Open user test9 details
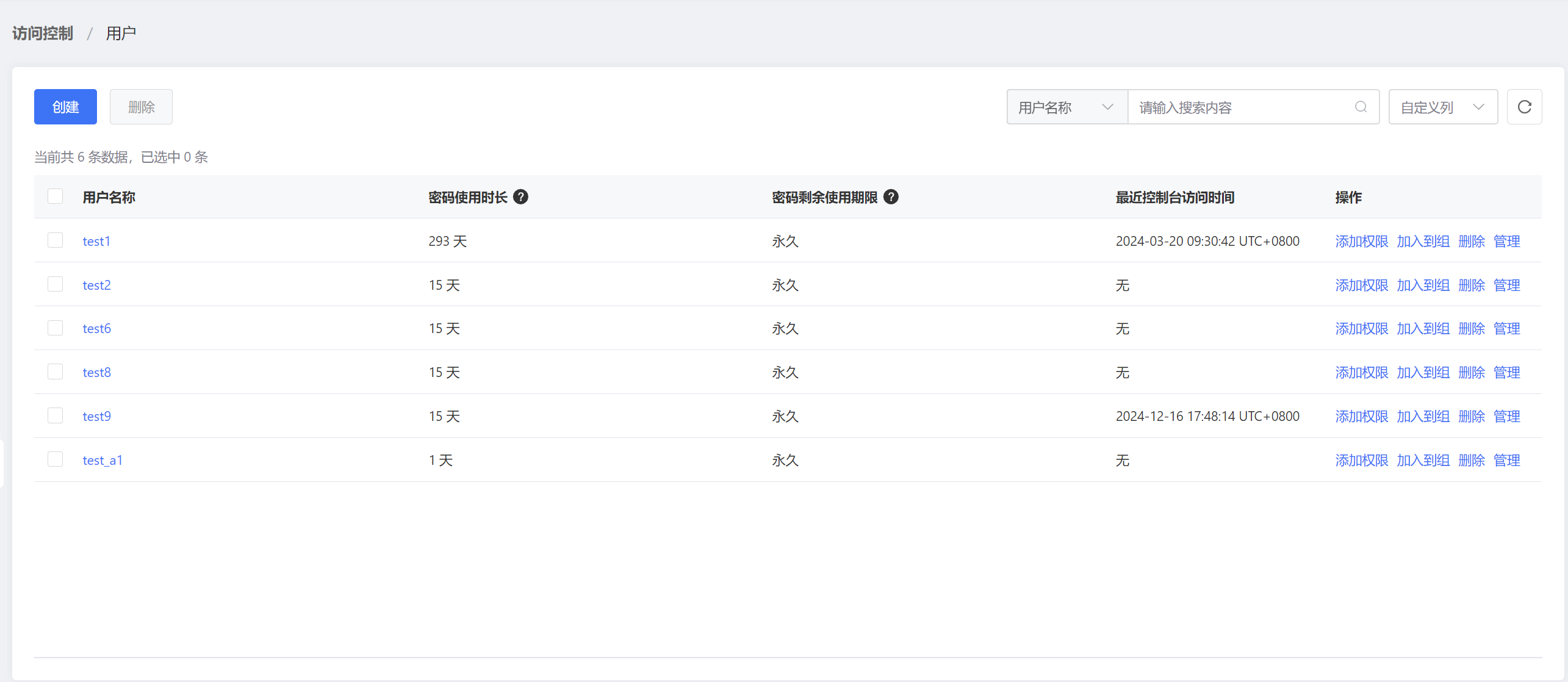Image resolution: width=1568 pixels, height=682 pixels. click(x=96, y=416)
